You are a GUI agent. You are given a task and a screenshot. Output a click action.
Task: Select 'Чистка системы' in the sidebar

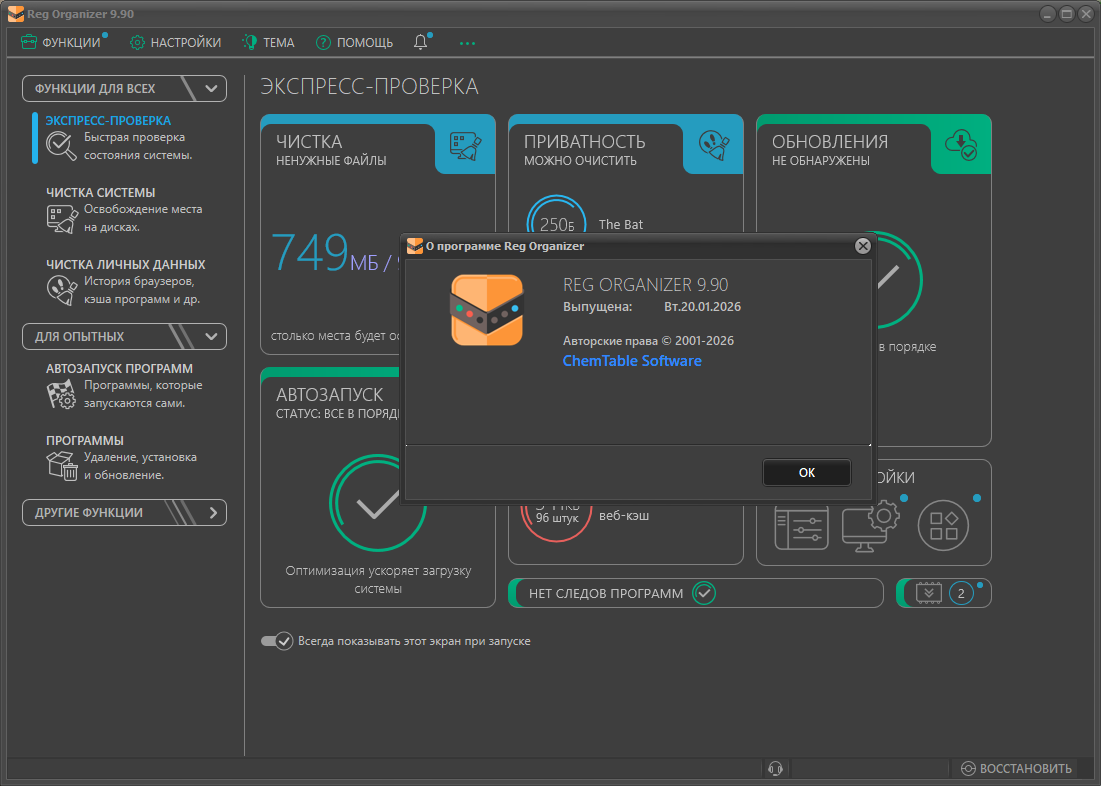[100, 192]
